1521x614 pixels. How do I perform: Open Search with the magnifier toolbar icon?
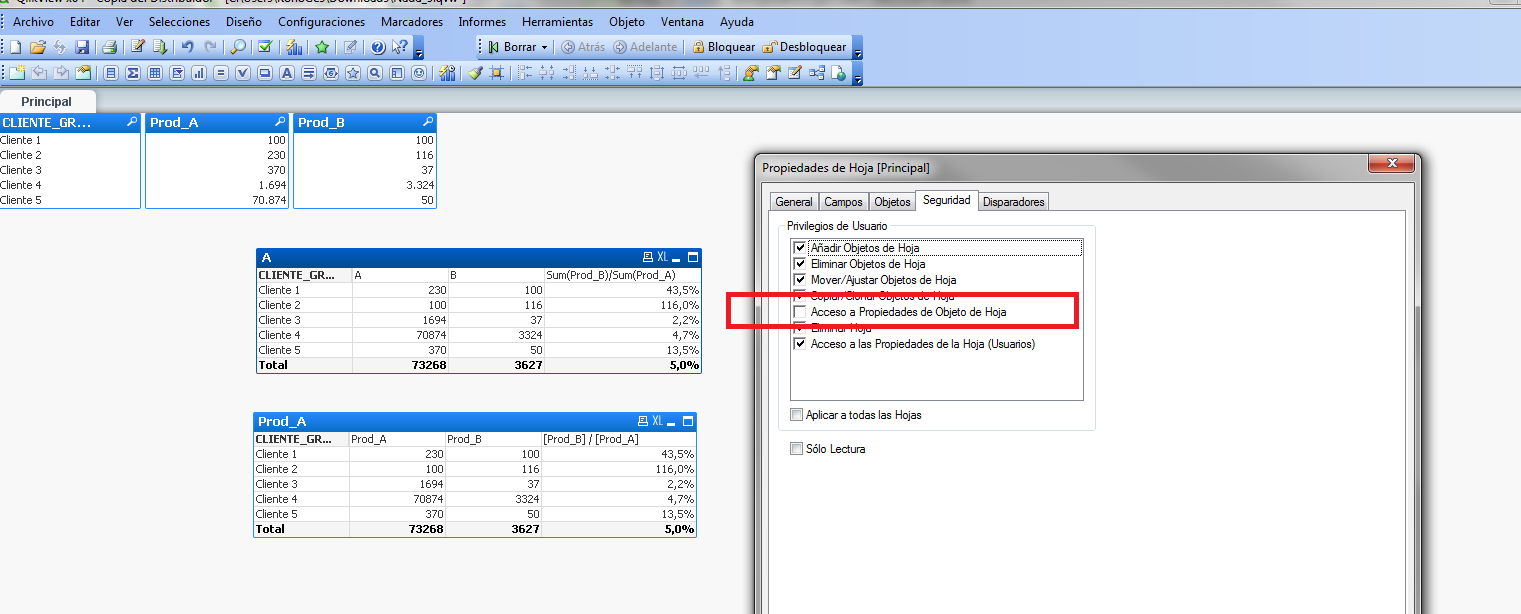click(237, 47)
